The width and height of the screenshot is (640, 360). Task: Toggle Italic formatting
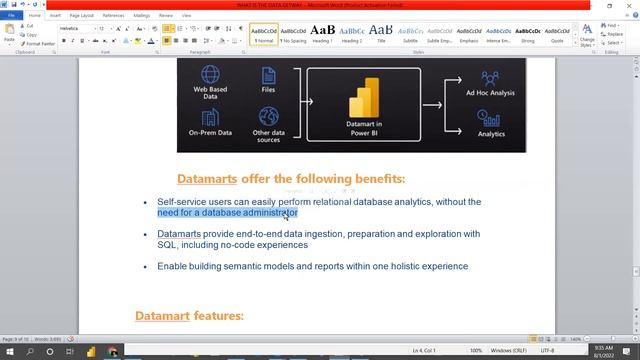click(73, 41)
